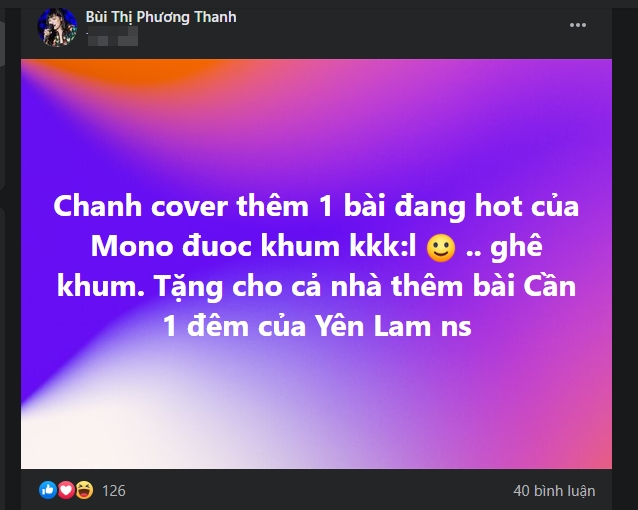This screenshot has height=510, width=638.
Task: Click the smiley emoji in the post text
Action: click(441, 248)
